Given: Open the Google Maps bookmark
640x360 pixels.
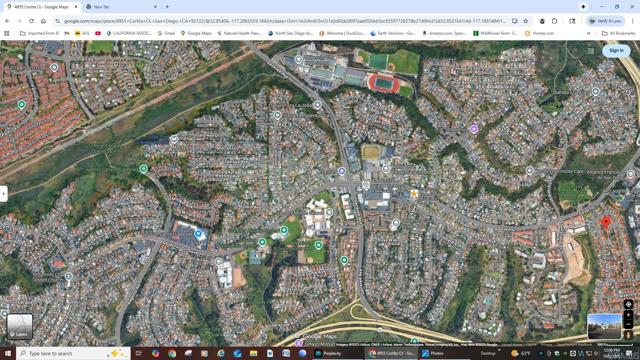Looking at the screenshot, I should [x=196, y=33].
